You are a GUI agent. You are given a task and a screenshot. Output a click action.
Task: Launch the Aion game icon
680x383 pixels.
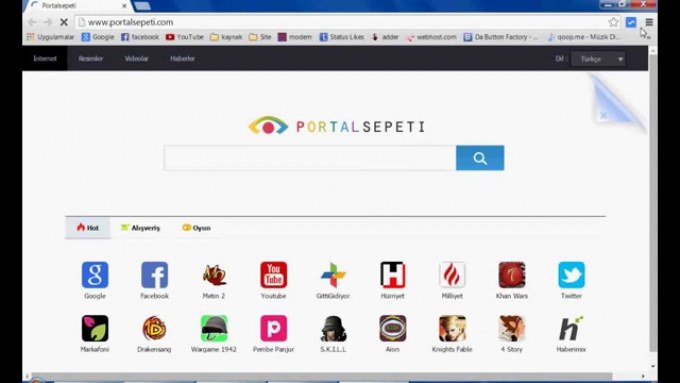tap(392, 328)
